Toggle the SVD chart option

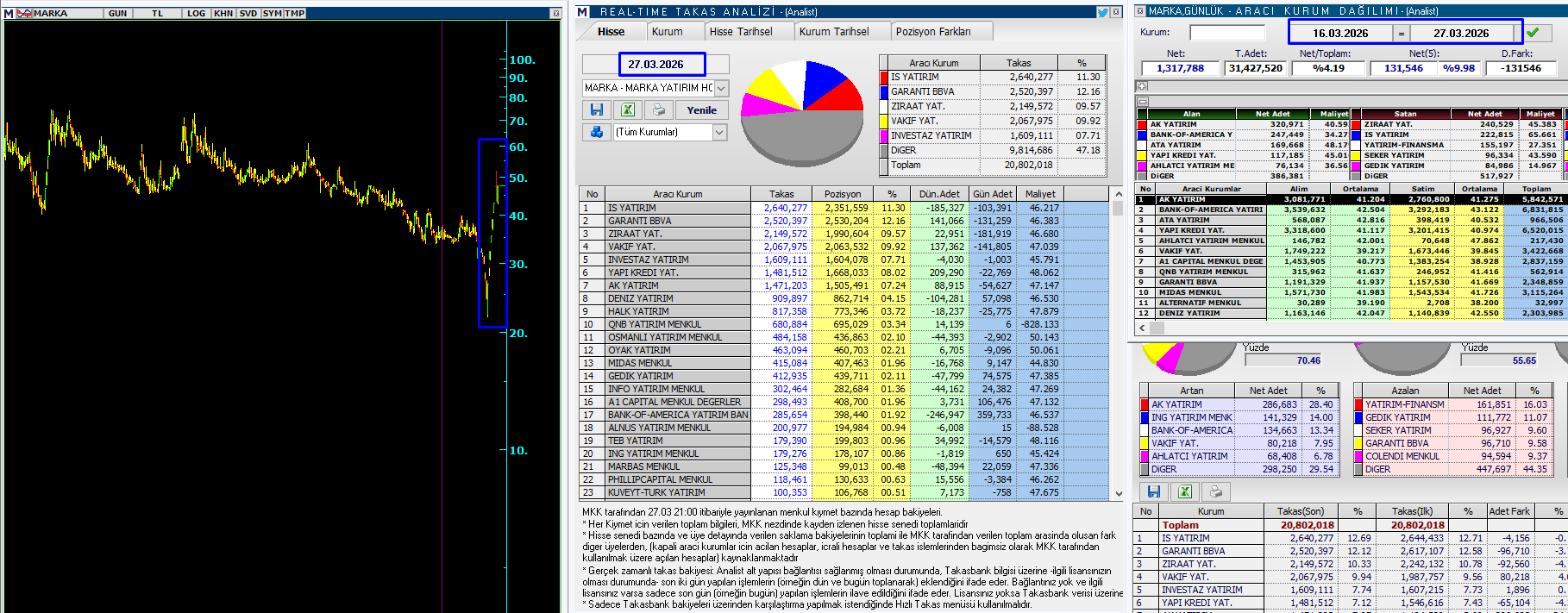coord(248,13)
